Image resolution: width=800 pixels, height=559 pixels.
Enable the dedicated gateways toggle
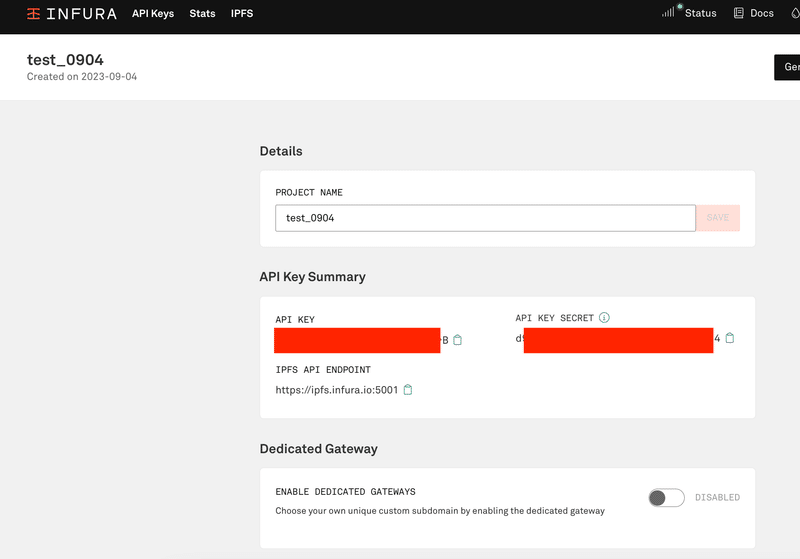(666, 497)
